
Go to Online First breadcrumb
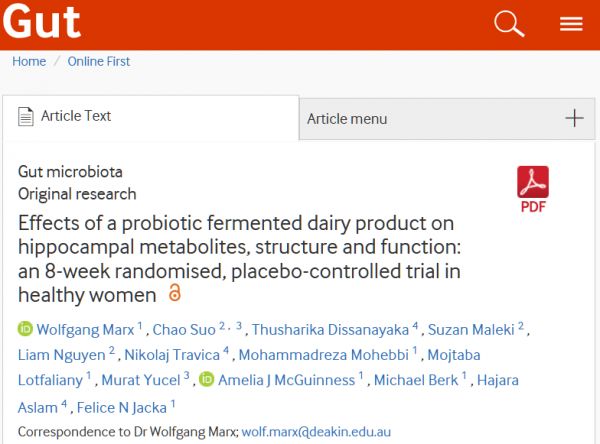[99, 61]
